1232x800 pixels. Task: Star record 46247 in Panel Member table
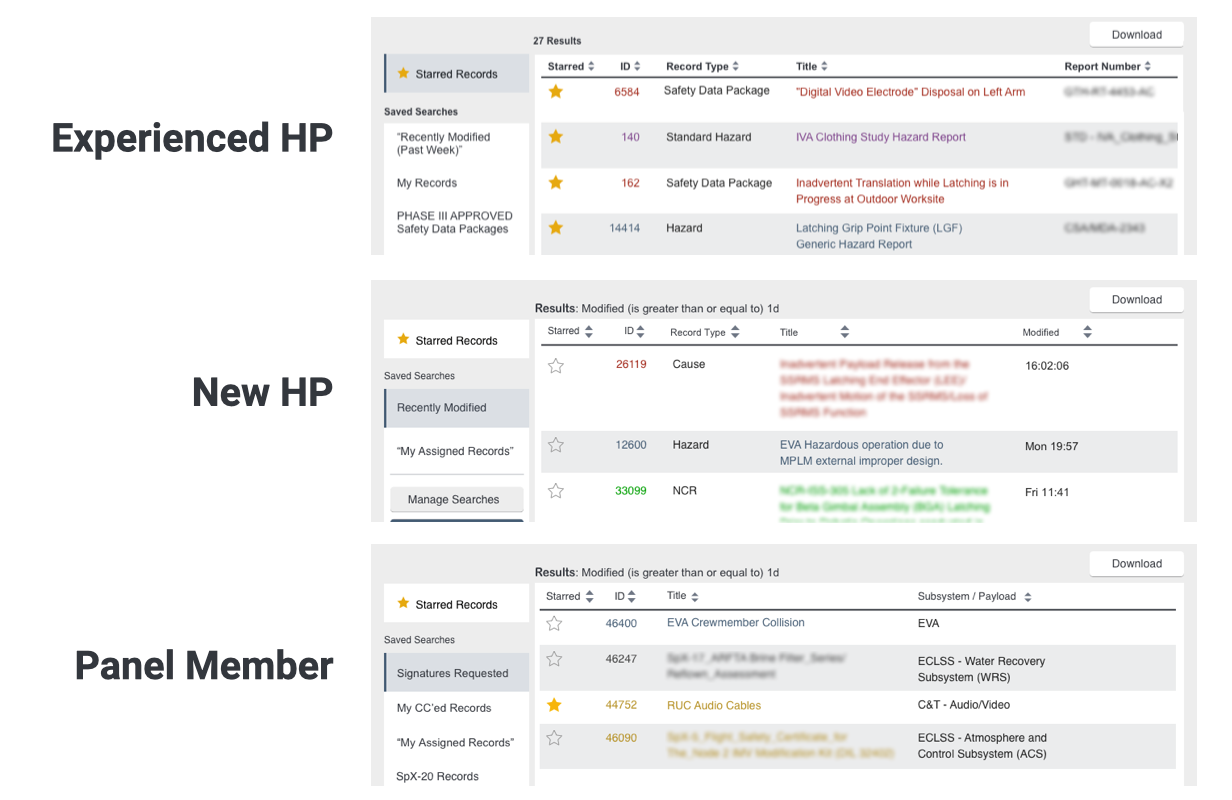(554, 659)
